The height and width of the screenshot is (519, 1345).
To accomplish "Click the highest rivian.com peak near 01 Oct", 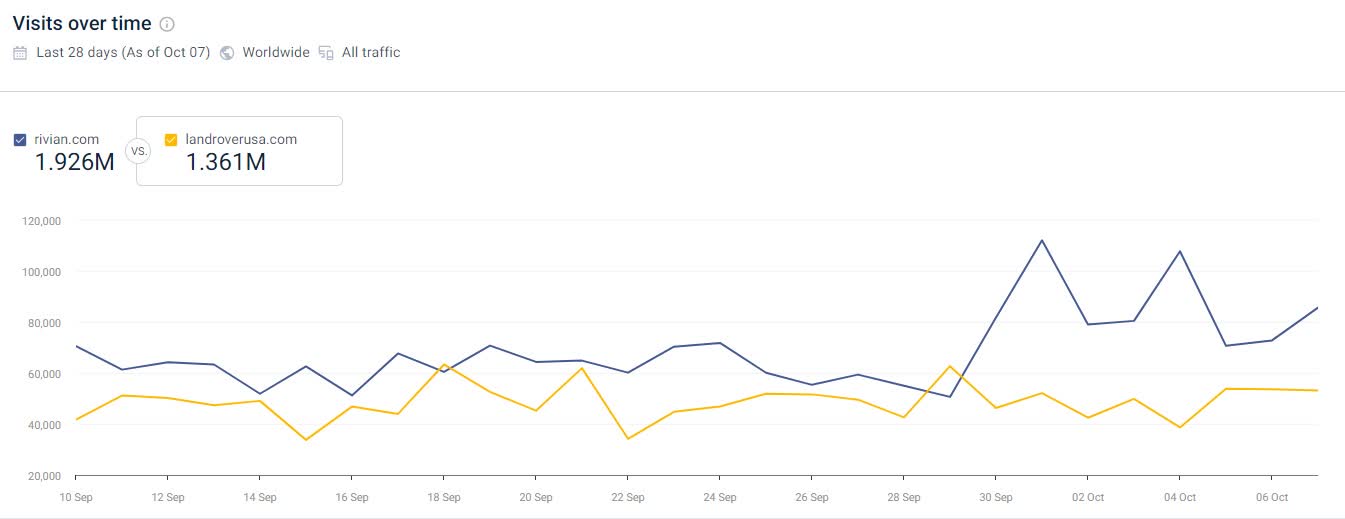I will [1042, 240].
